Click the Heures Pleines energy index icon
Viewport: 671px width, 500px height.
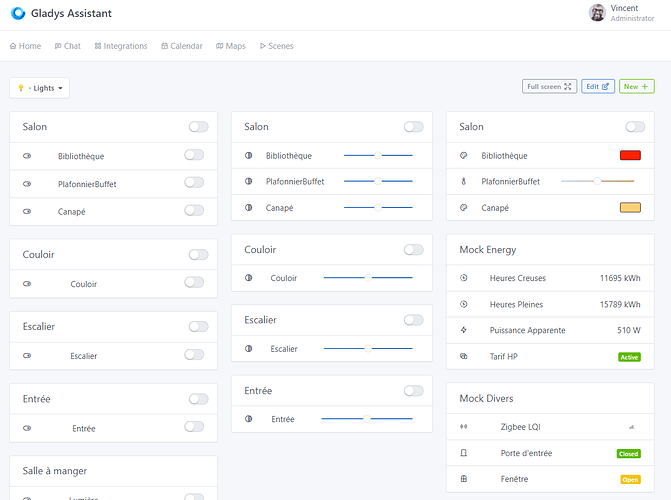pos(463,304)
